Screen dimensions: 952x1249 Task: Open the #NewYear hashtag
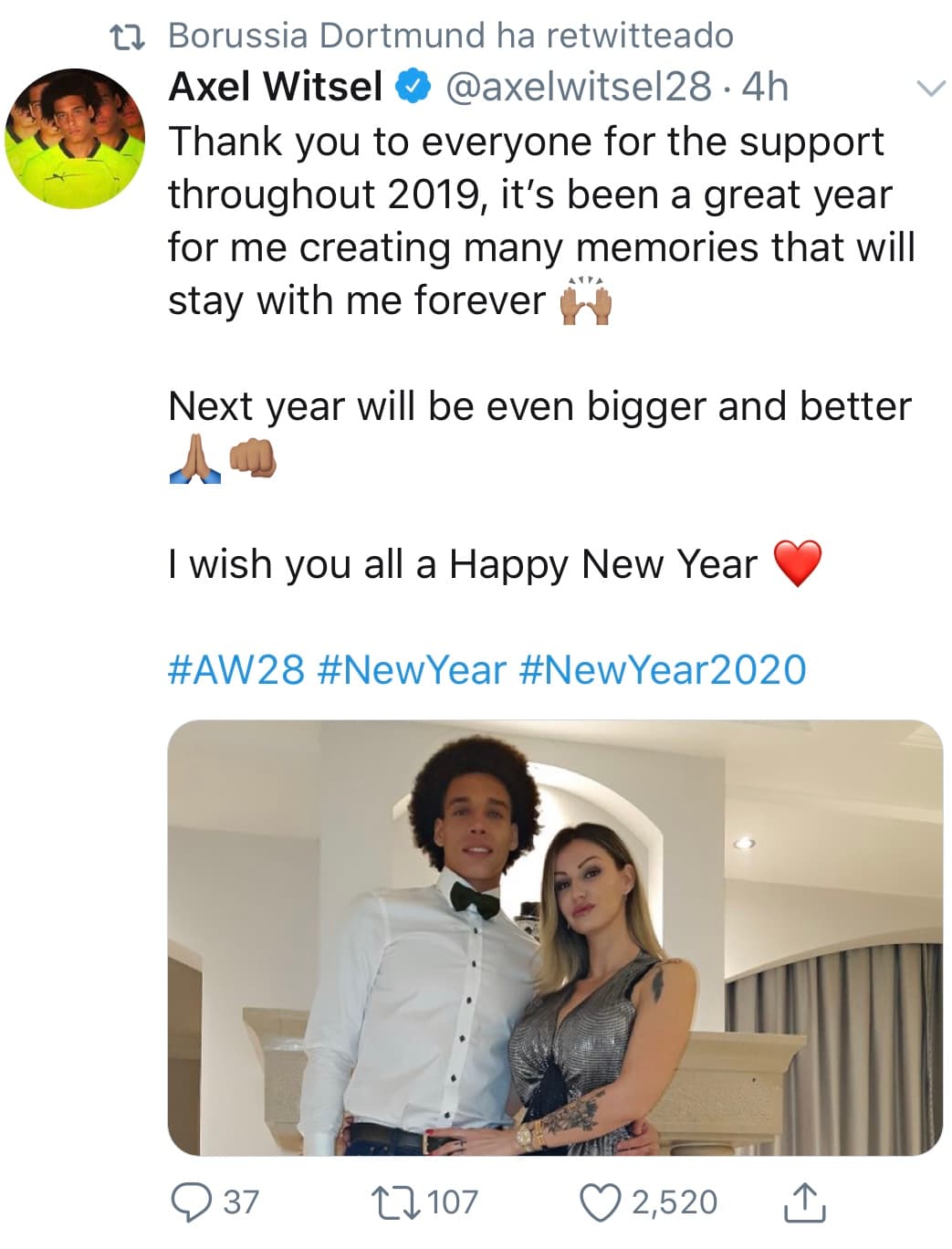coord(412,669)
